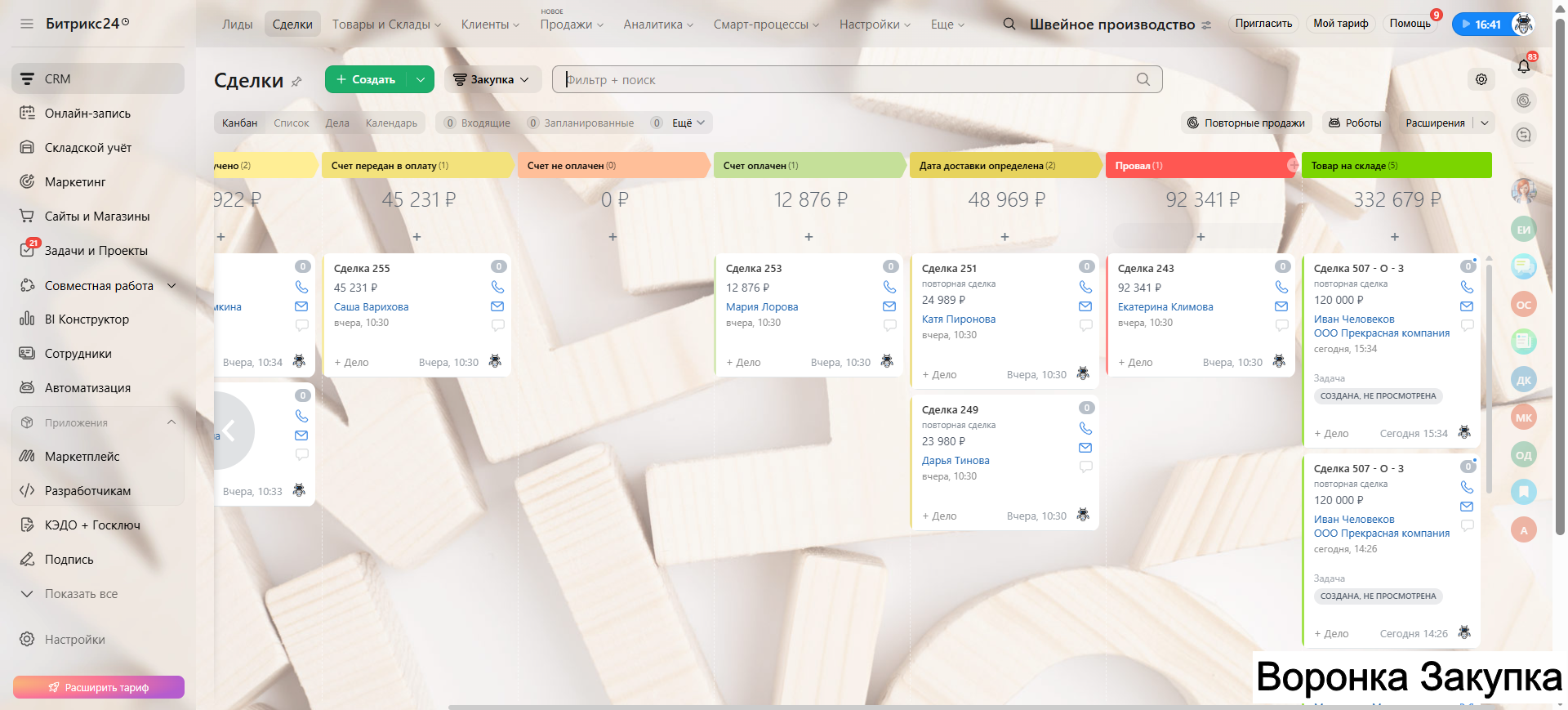Open the sliders icon after Швейное производство
1568x710 pixels.
point(1207,25)
